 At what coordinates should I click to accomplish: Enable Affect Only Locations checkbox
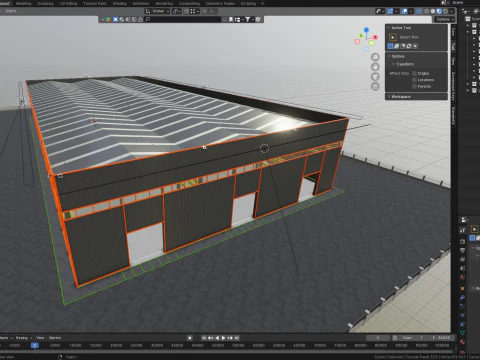click(x=415, y=80)
